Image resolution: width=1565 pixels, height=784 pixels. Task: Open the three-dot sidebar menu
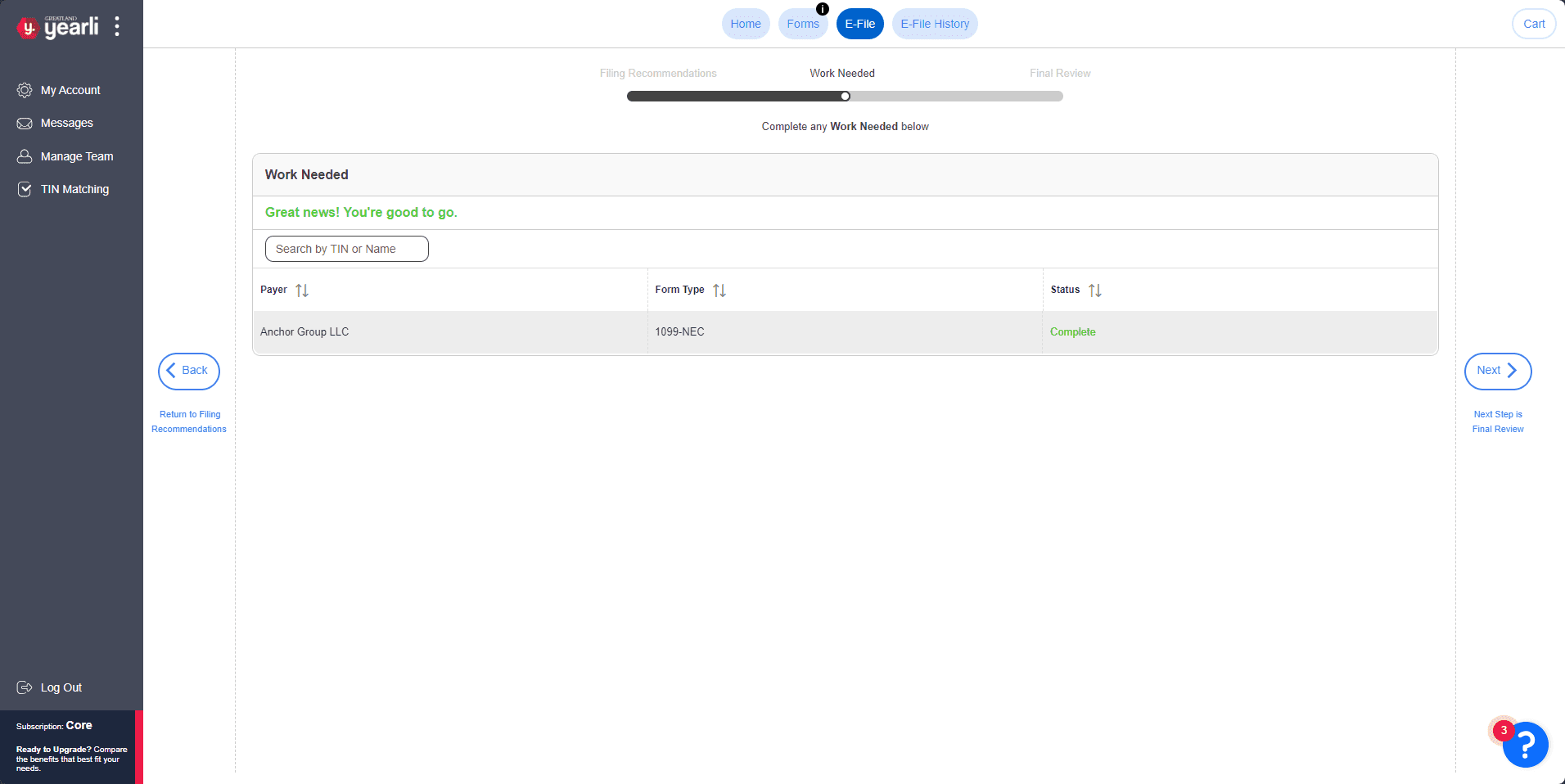(x=117, y=26)
